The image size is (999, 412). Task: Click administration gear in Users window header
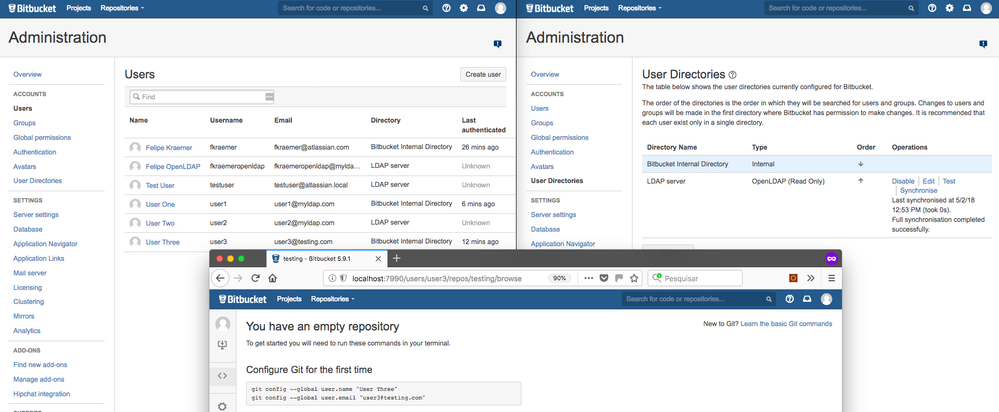tap(464, 8)
